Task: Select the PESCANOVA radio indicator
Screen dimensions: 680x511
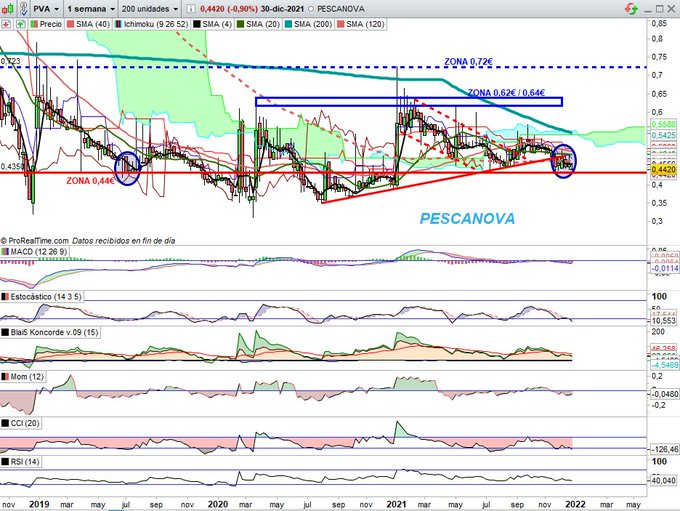Action: tap(311, 9)
